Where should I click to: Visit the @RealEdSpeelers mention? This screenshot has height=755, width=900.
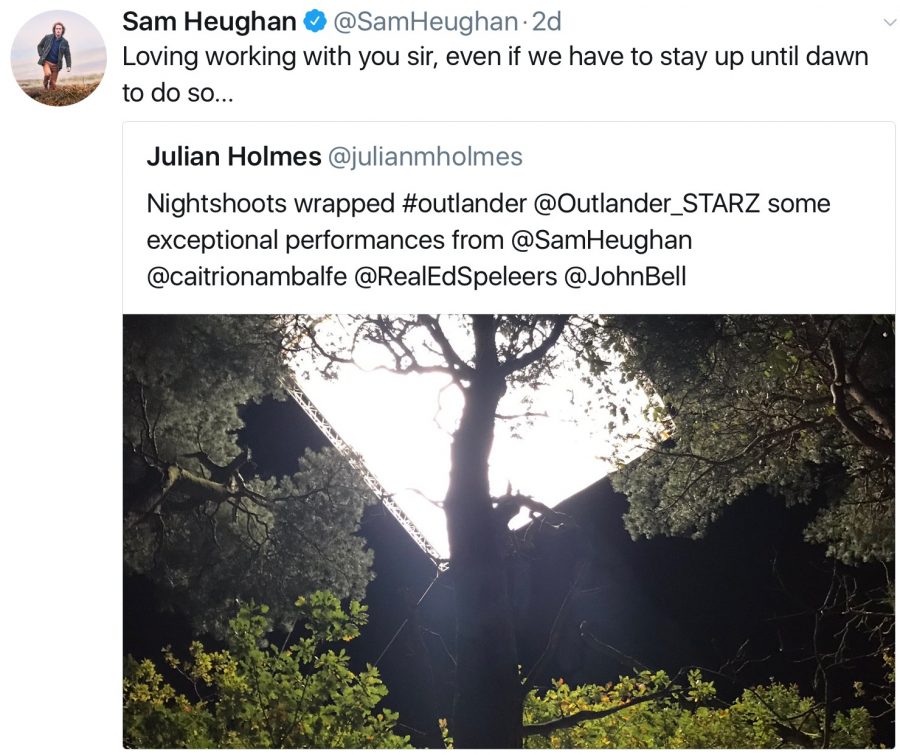click(x=455, y=277)
